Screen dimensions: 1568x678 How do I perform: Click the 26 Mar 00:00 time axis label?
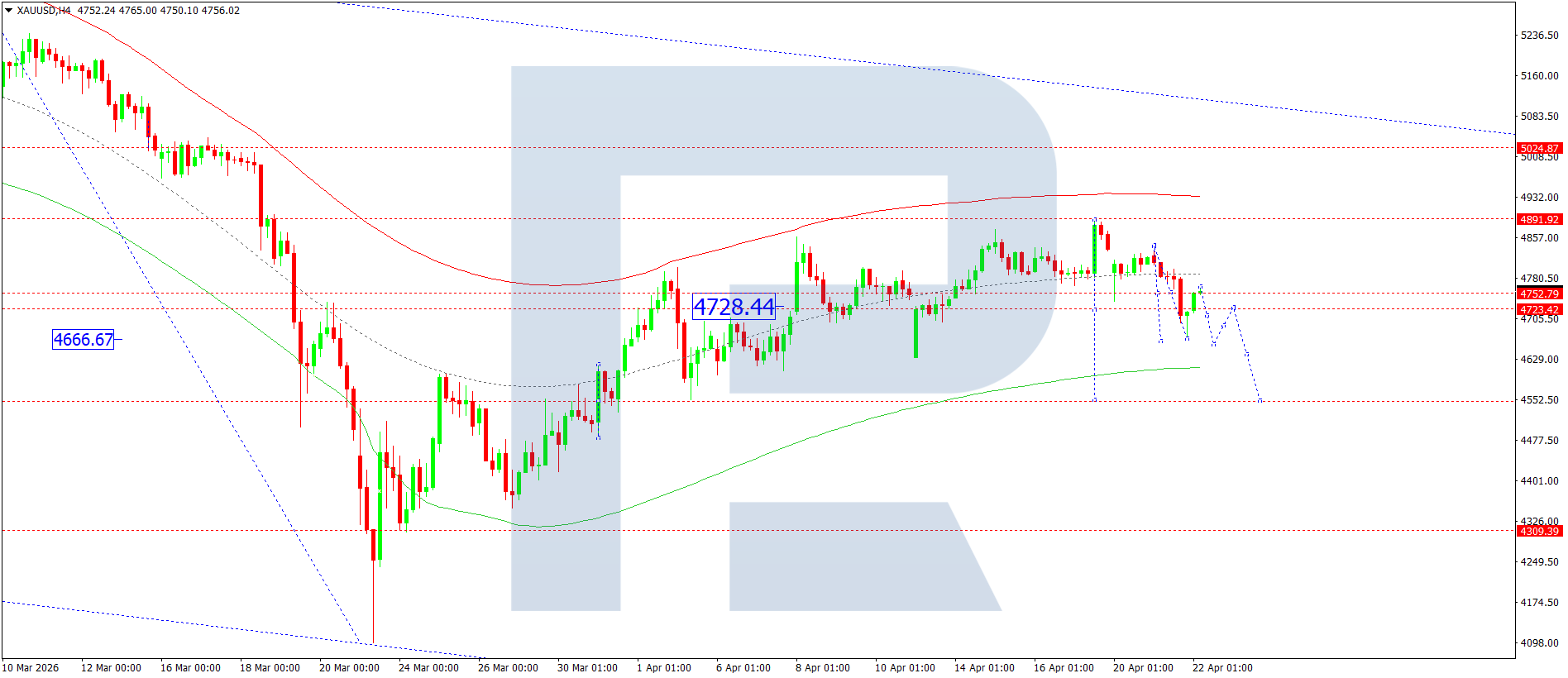point(508,668)
